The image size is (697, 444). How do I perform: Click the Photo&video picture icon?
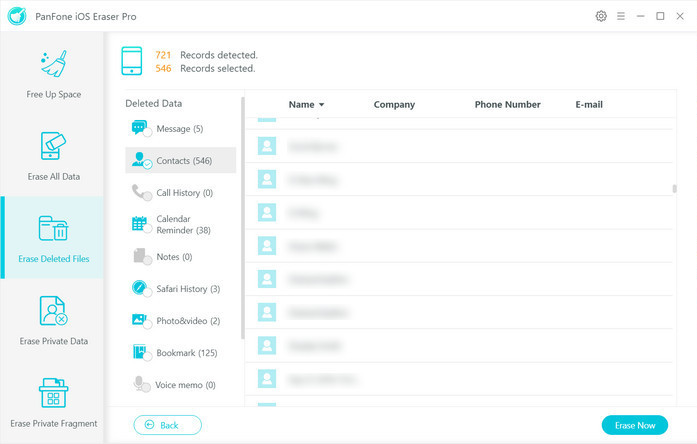coord(139,319)
